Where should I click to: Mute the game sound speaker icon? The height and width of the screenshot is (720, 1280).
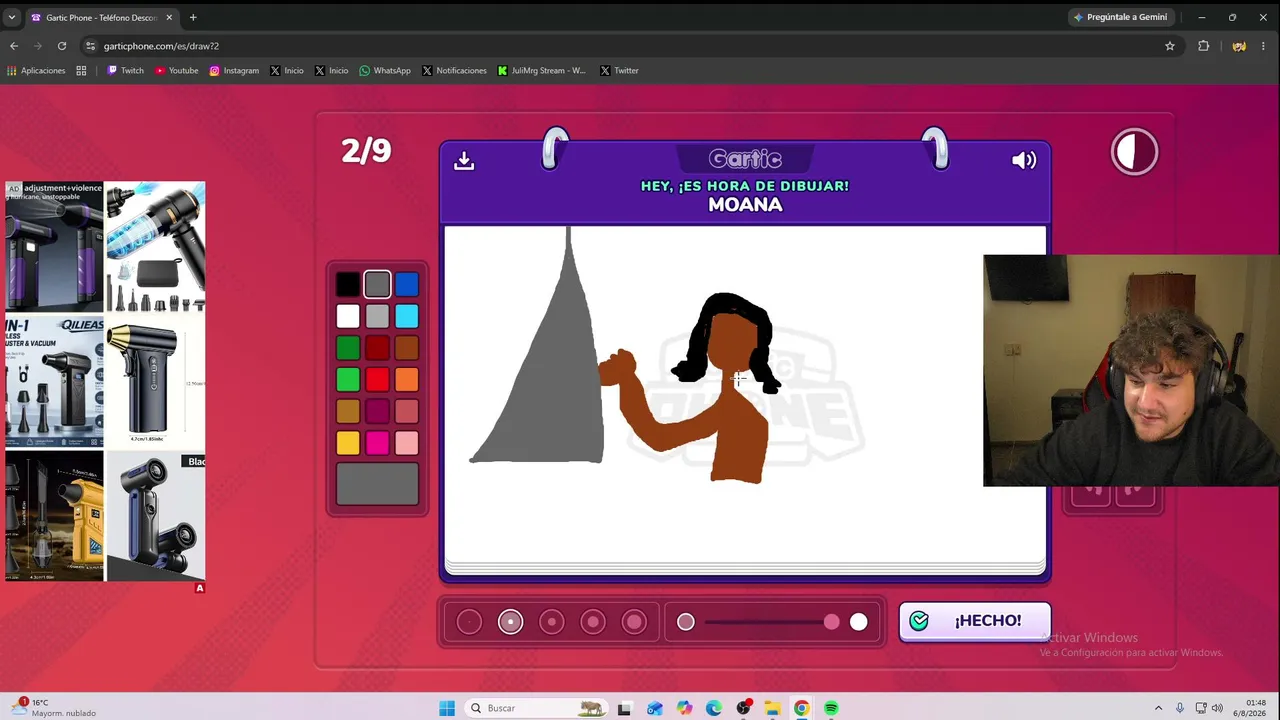pos(1024,160)
